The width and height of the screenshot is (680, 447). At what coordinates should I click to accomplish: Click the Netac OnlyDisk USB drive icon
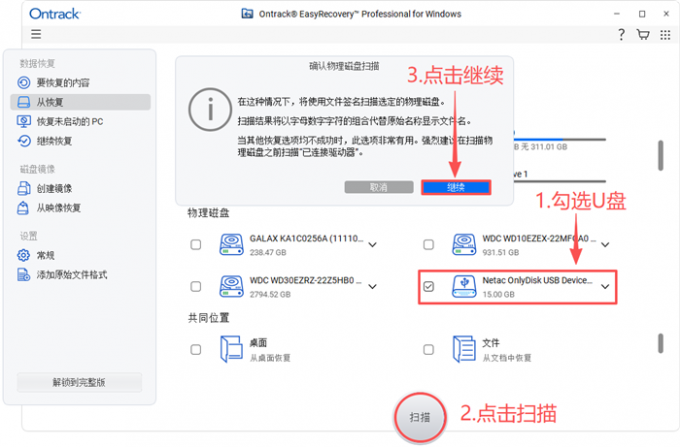click(464, 287)
